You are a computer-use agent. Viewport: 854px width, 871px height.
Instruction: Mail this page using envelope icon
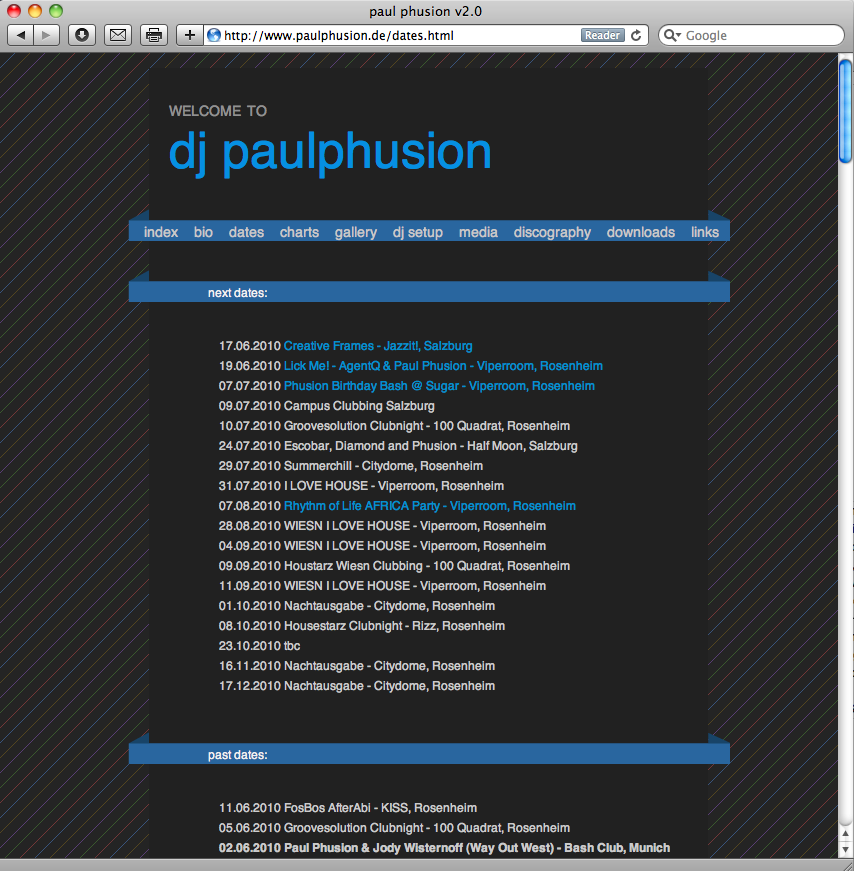coord(118,36)
